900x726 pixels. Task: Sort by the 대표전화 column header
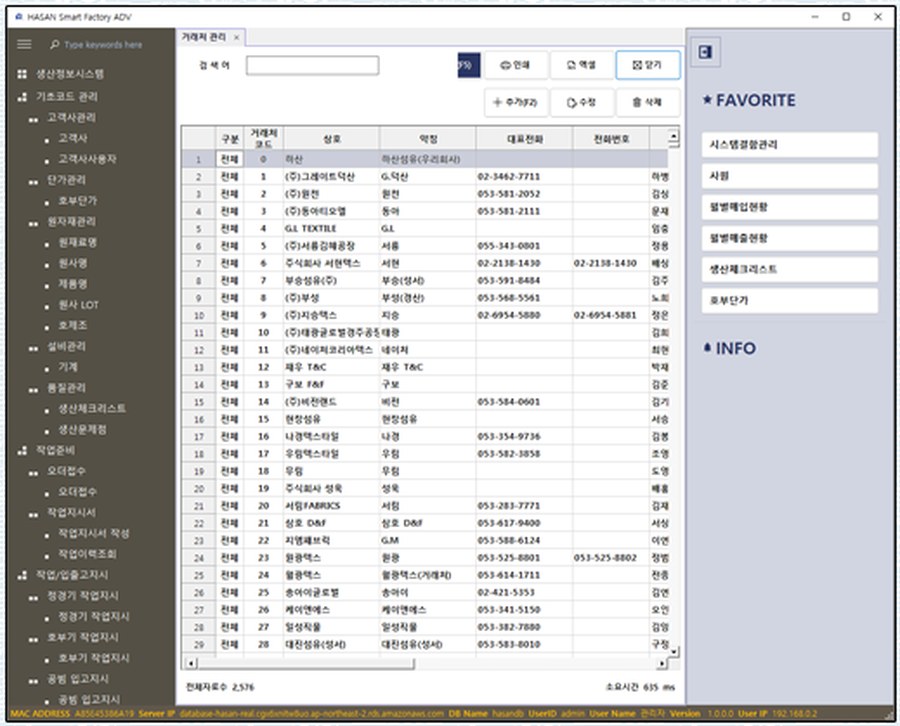click(524, 138)
